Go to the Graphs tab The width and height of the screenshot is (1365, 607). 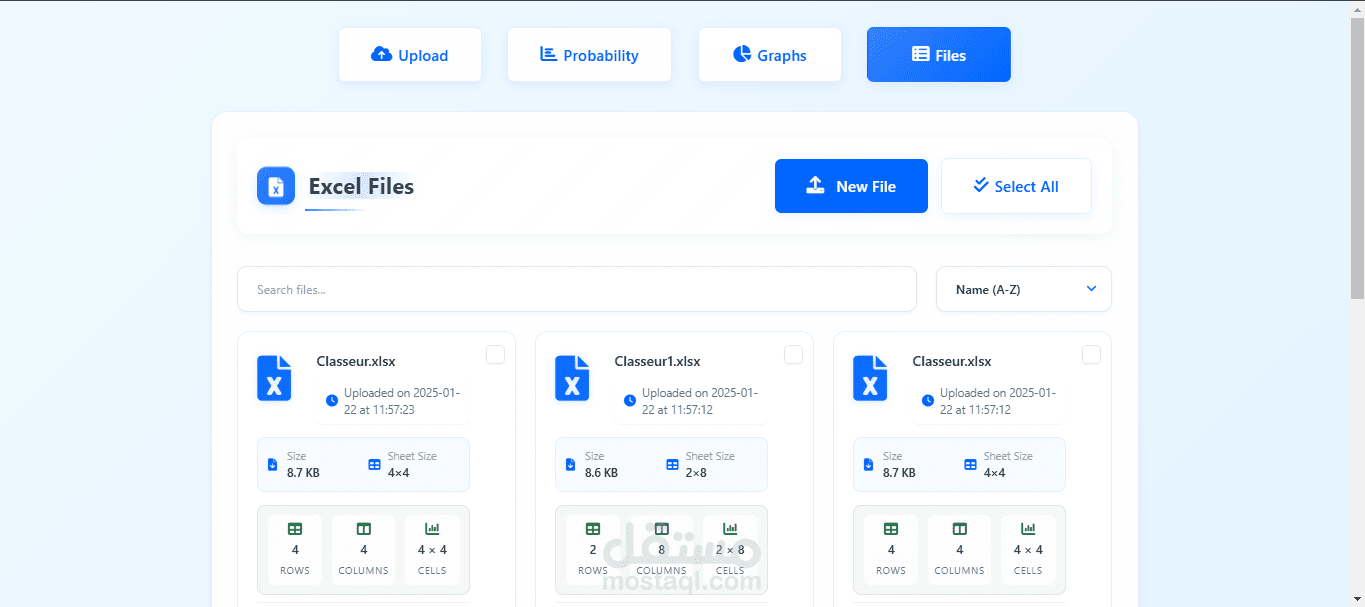(x=770, y=55)
